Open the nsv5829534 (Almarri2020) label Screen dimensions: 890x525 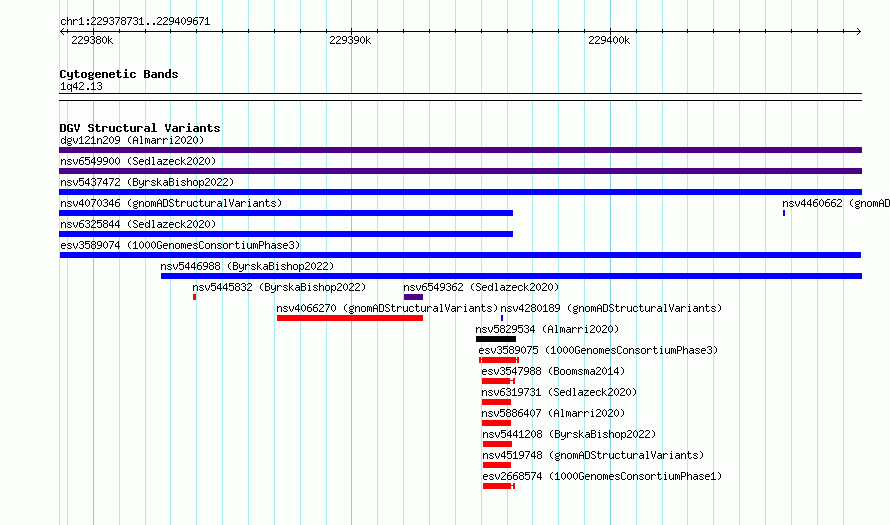(x=547, y=329)
